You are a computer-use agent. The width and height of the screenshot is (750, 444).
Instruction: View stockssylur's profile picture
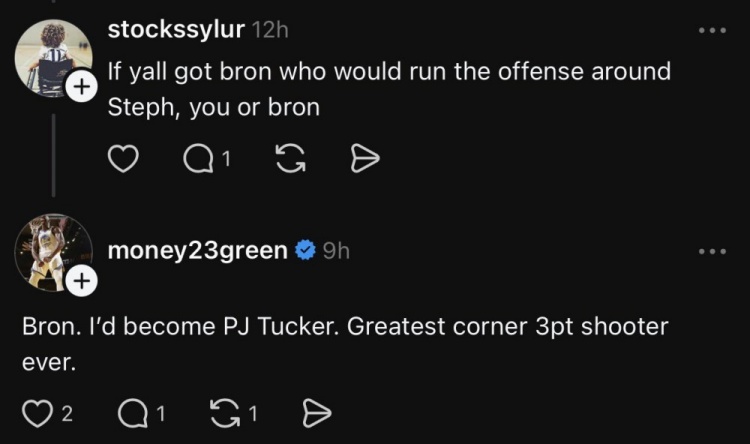[53, 58]
